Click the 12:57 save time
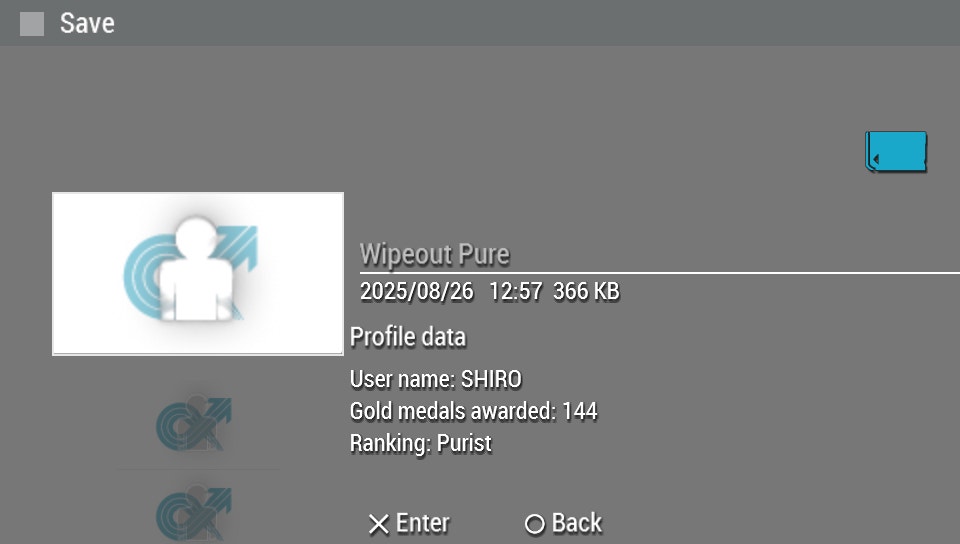 tap(516, 292)
